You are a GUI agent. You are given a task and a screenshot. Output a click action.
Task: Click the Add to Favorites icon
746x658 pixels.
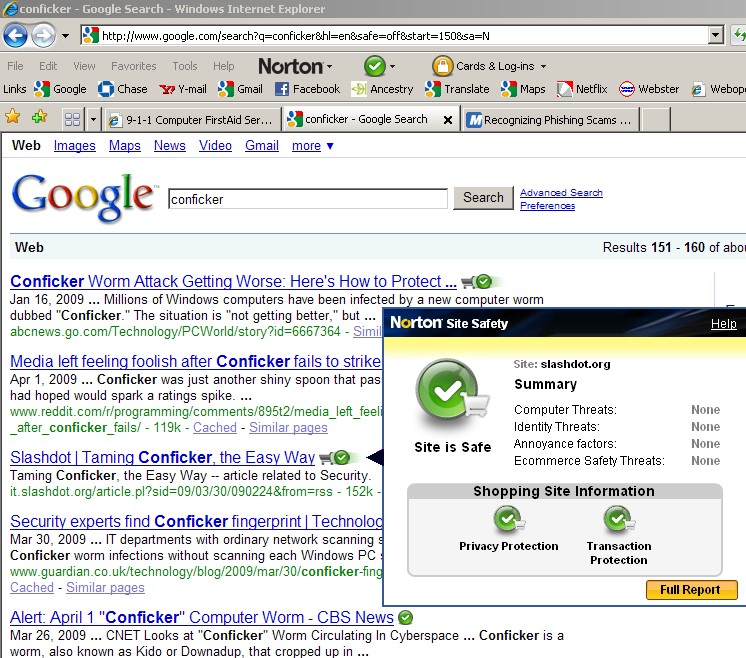click(39, 118)
